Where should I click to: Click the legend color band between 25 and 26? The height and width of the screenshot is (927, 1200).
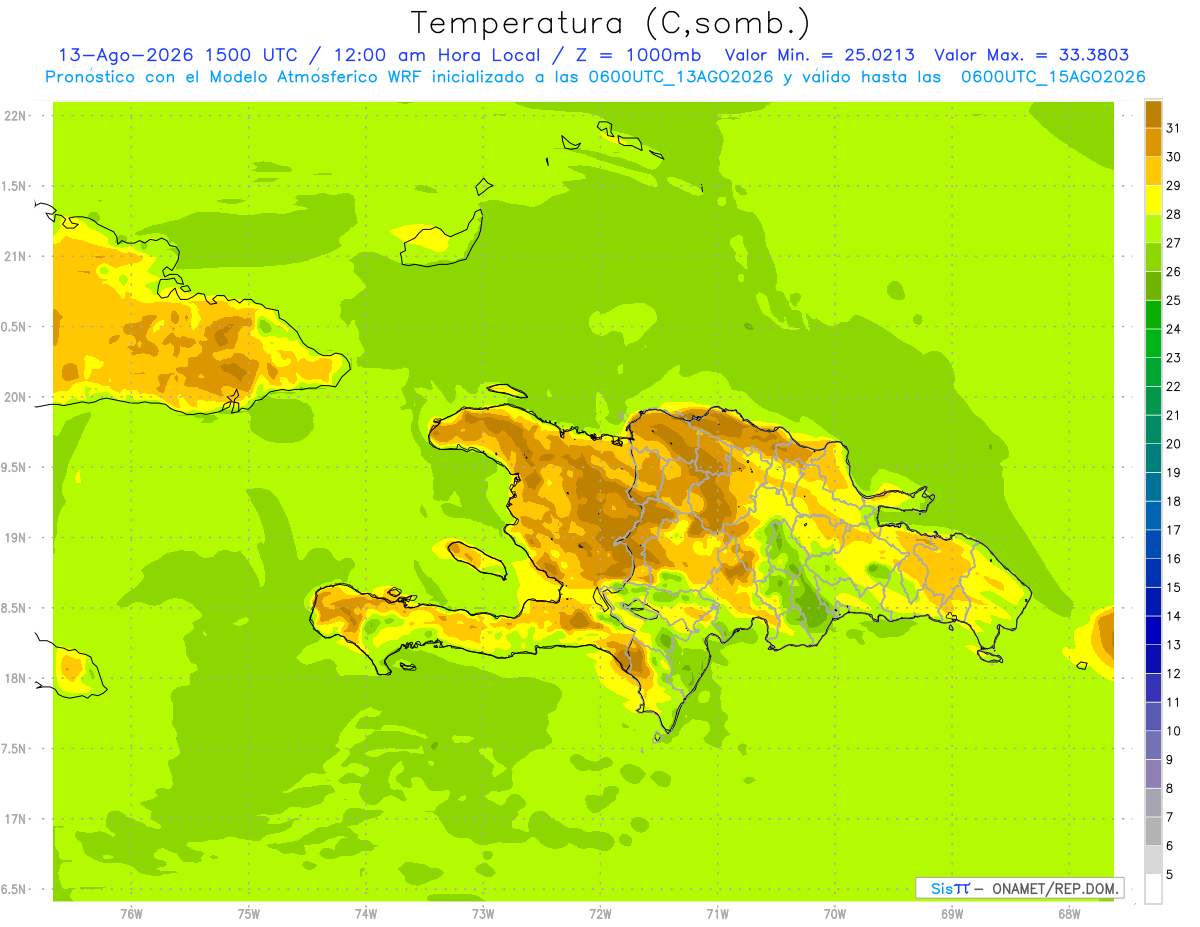pyautogui.click(x=1153, y=286)
